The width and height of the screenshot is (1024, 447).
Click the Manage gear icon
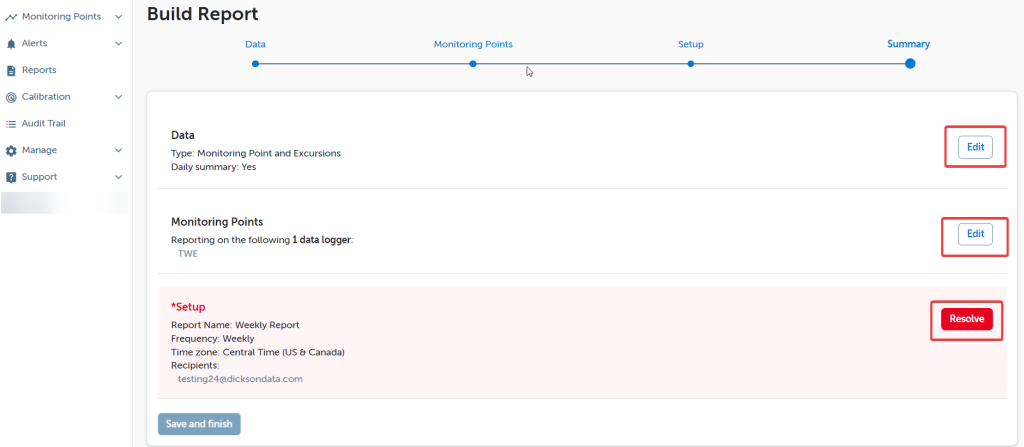[x=11, y=150]
